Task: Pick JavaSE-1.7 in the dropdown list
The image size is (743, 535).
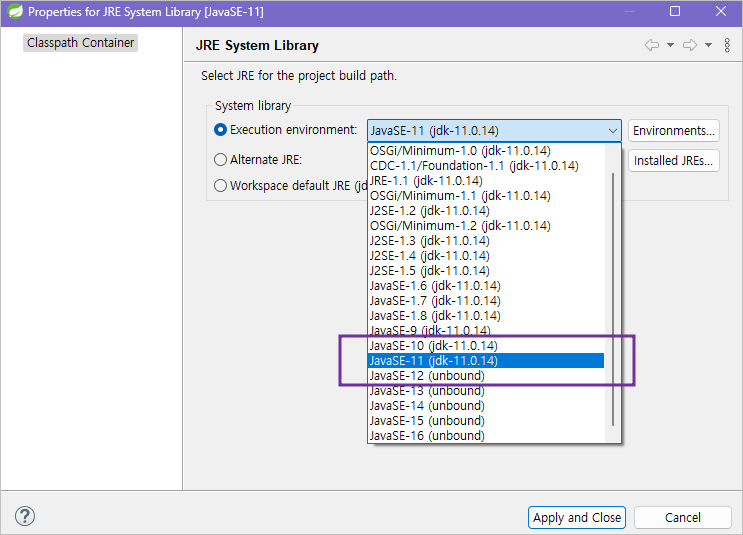Action: (486, 301)
